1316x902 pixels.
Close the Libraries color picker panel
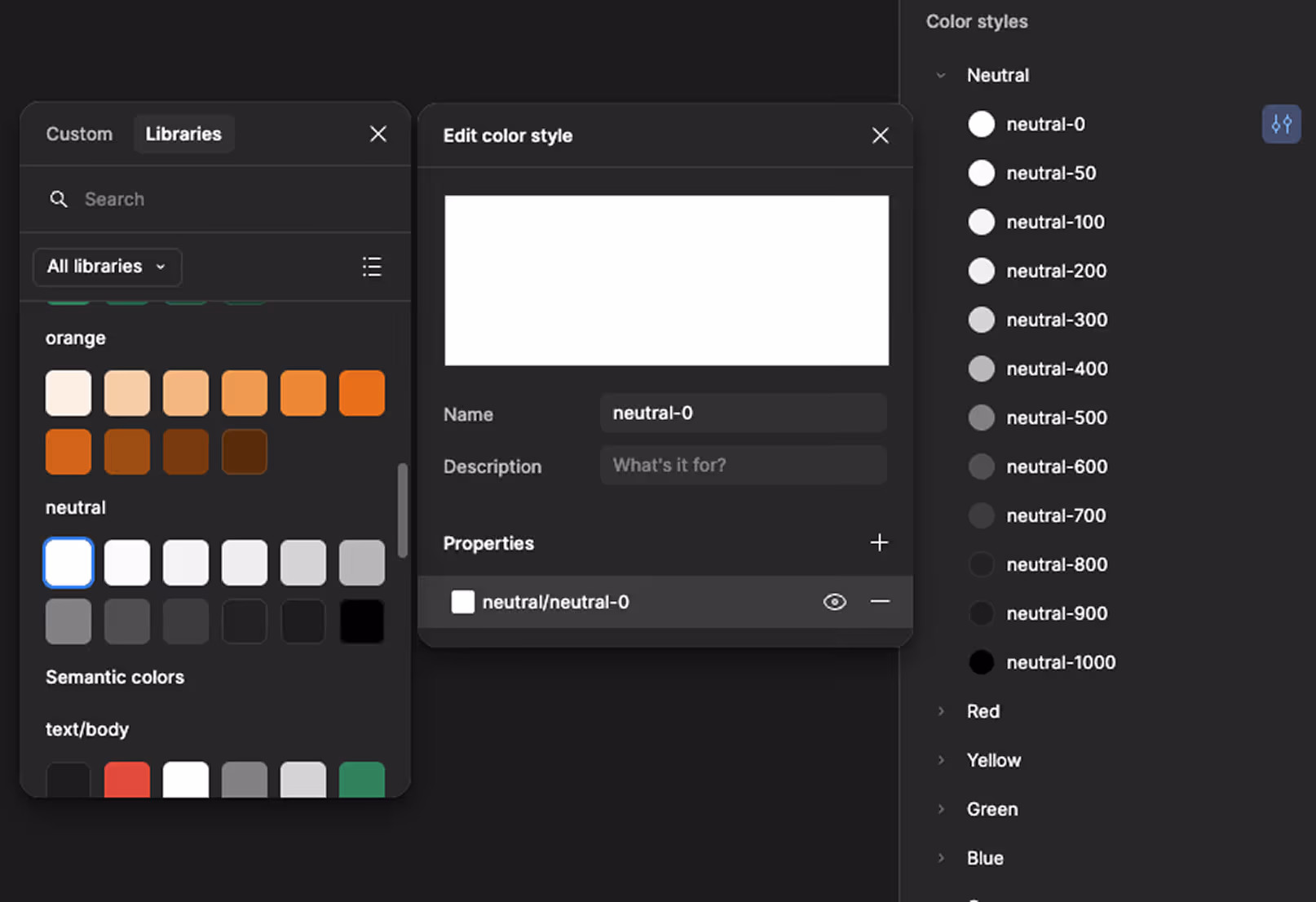pyautogui.click(x=378, y=134)
